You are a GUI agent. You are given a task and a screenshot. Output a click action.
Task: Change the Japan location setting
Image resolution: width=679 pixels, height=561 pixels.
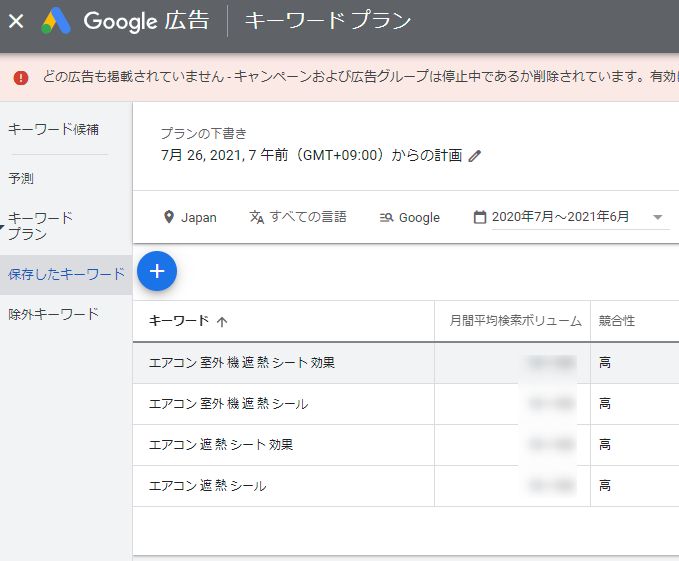pyautogui.click(x=191, y=217)
